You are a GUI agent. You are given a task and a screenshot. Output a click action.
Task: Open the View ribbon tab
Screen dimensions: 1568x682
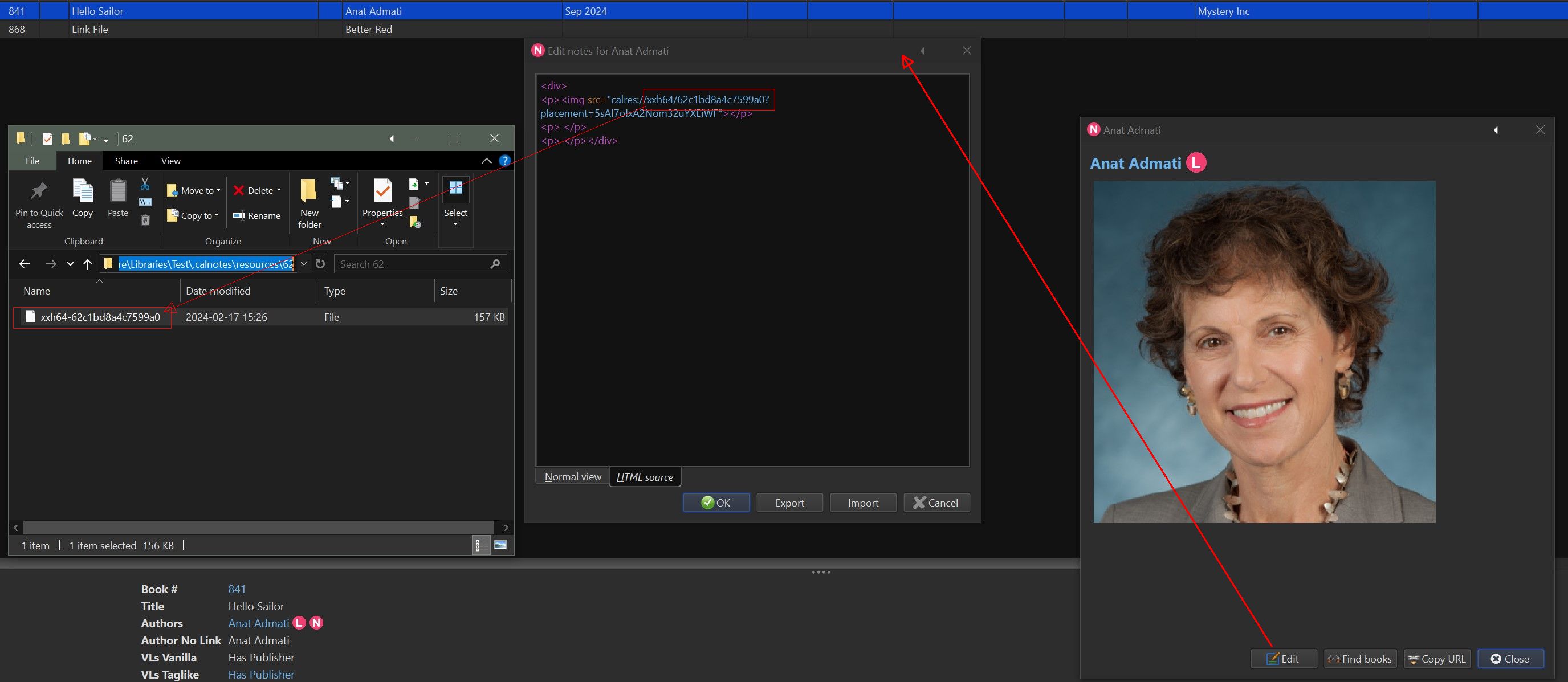click(x=170, y=161)
